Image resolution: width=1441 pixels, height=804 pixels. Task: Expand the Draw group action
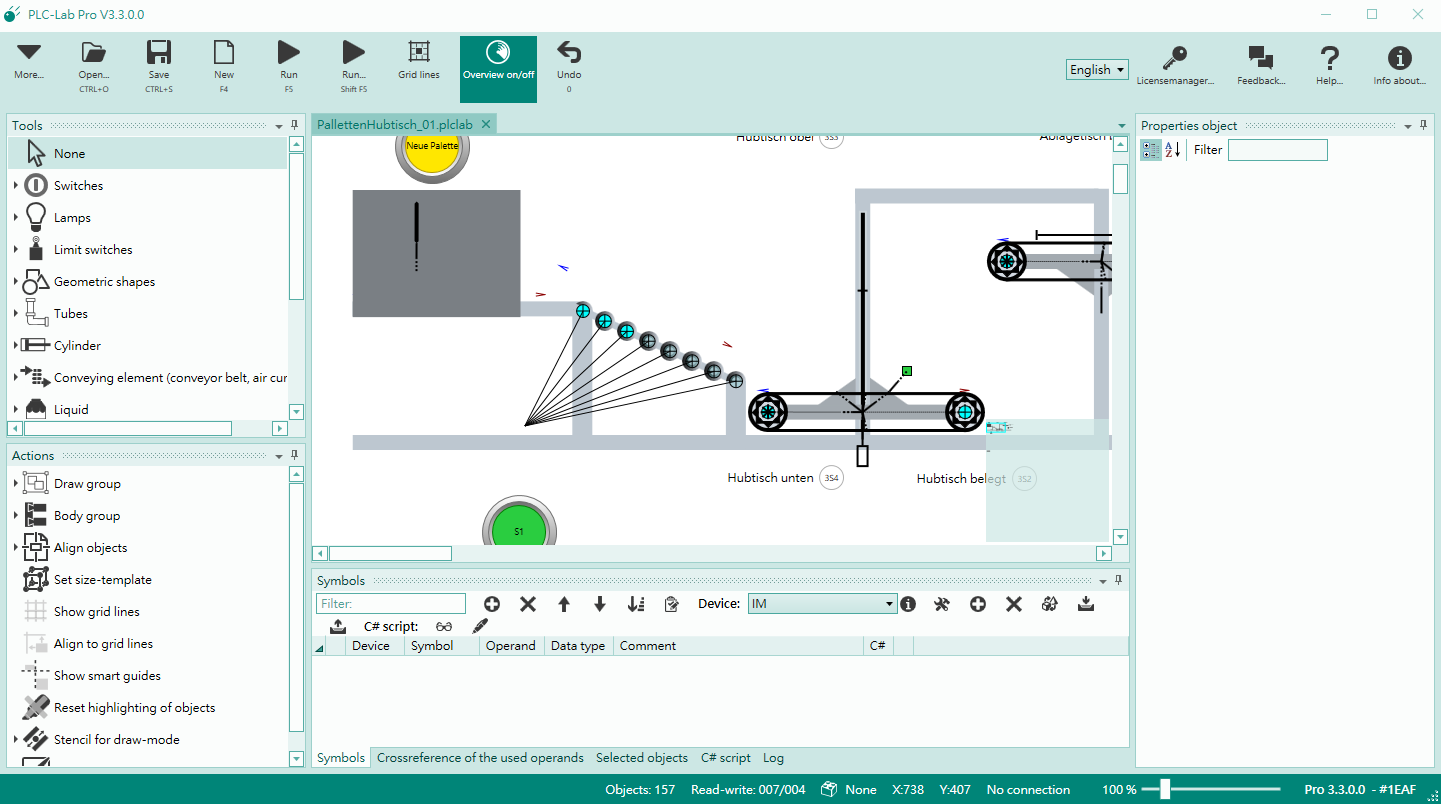[16, 484]
